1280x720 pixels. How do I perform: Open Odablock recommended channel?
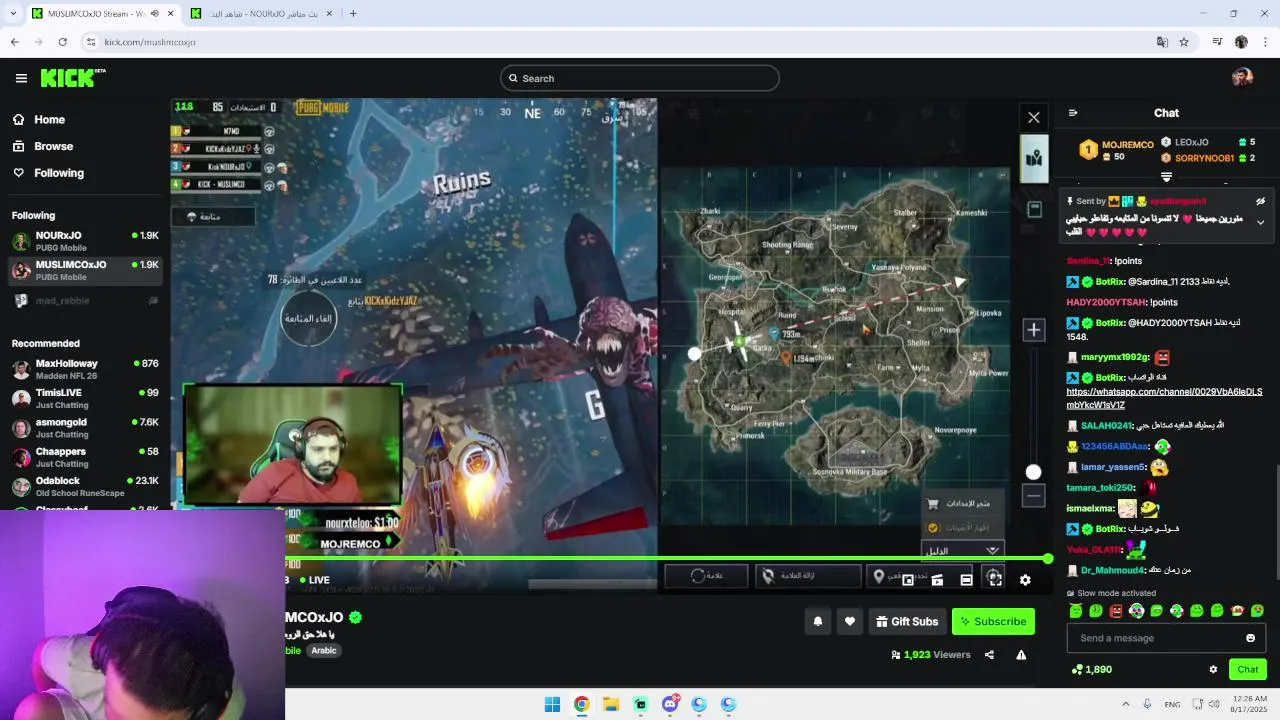tap(85, 486)
